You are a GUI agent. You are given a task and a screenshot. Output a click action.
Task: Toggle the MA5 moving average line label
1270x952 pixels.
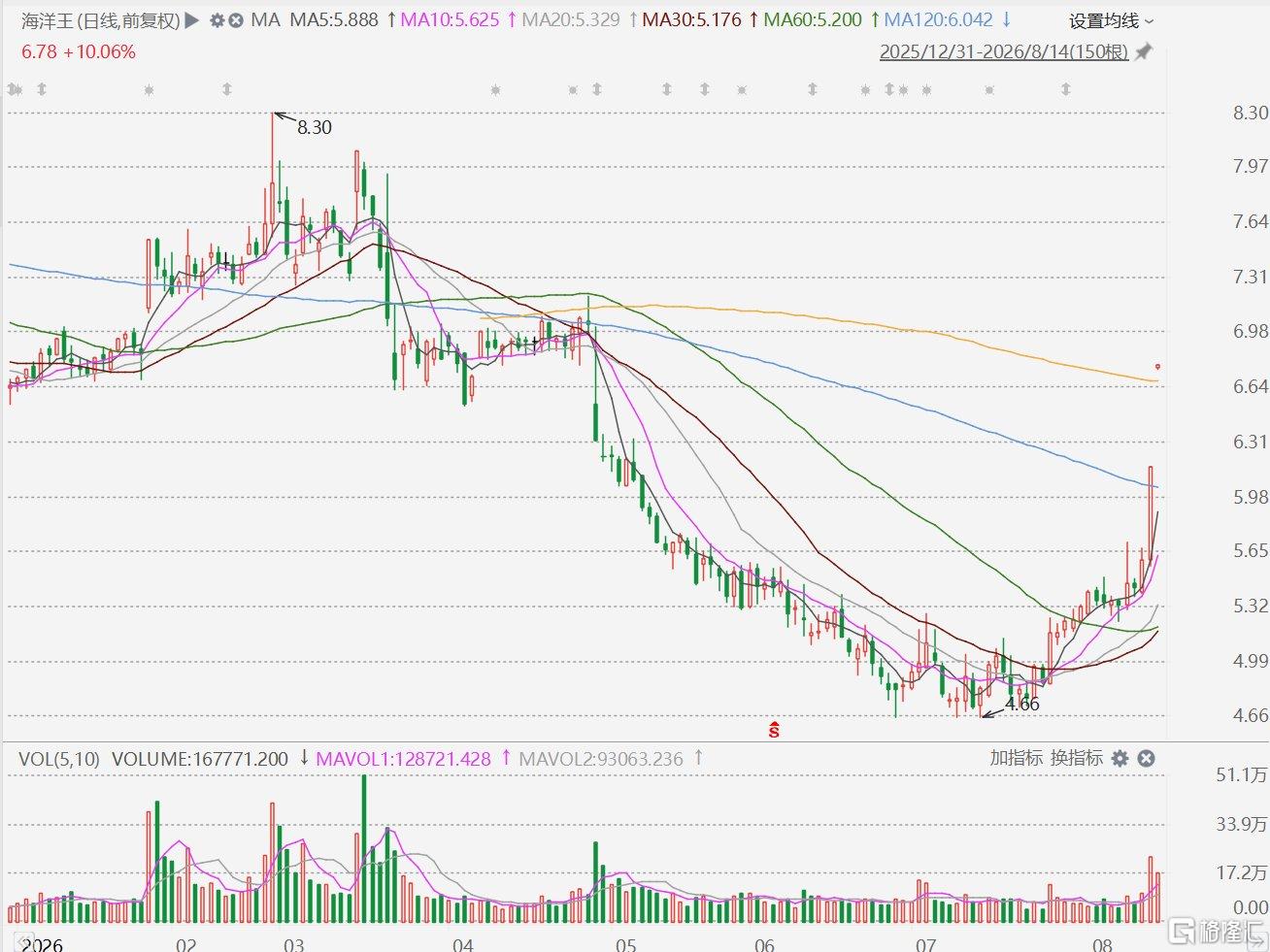pos(334,19)
